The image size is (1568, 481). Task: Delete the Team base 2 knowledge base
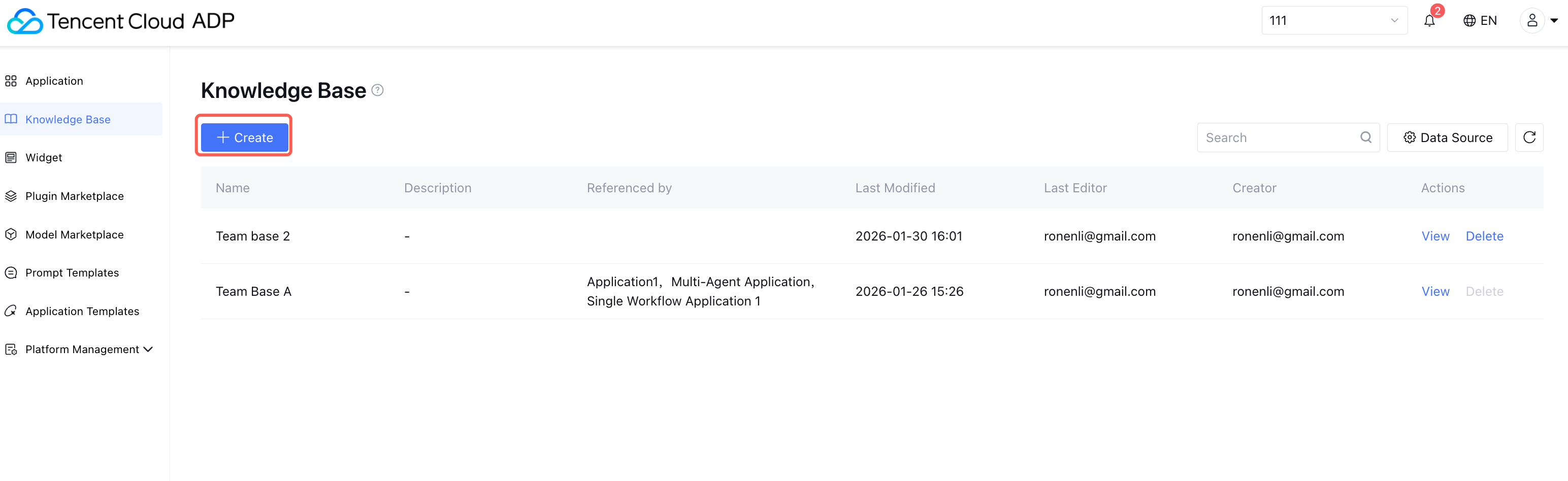(x=1484, y=236)
